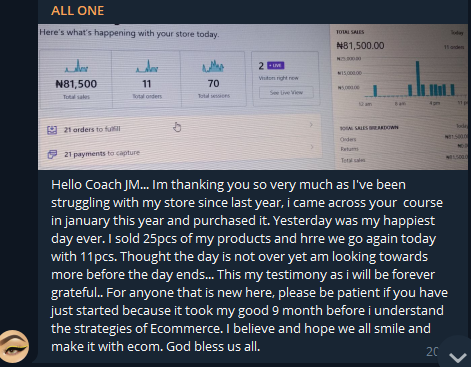Click the Total sessions sparkline icon

point(213,66)
